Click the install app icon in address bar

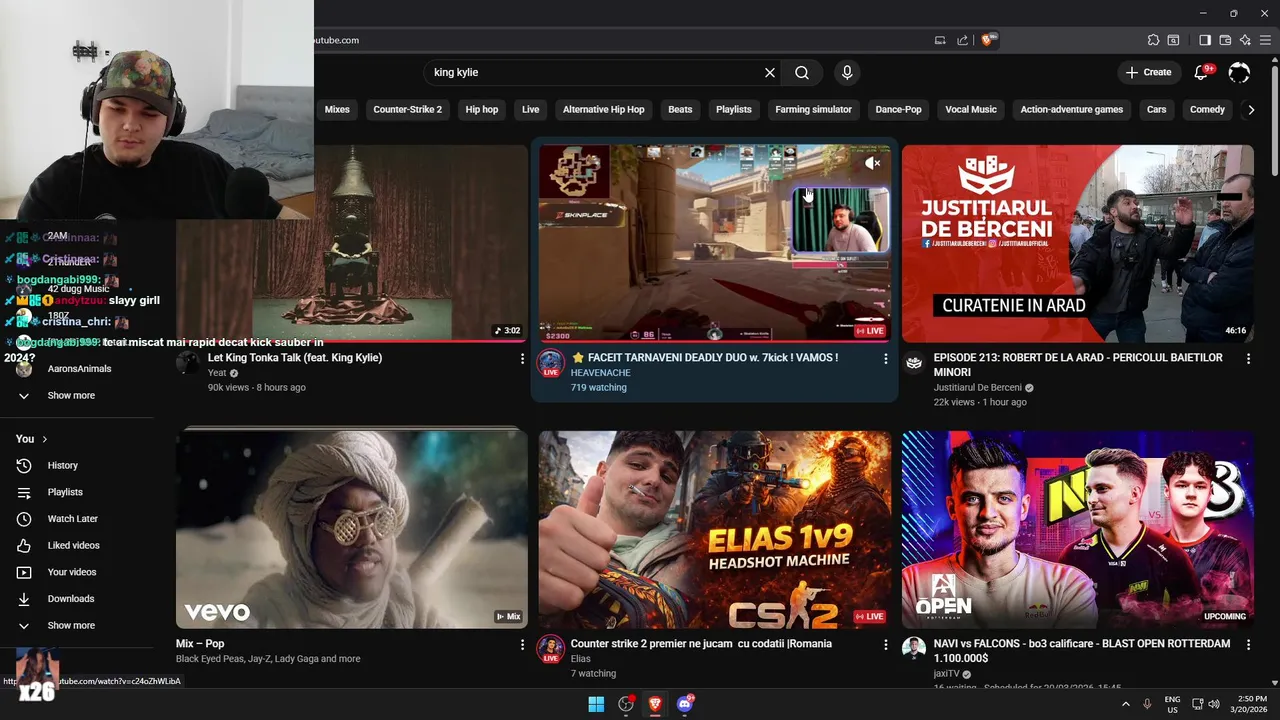pyautogui.click(x=940, y=40)
